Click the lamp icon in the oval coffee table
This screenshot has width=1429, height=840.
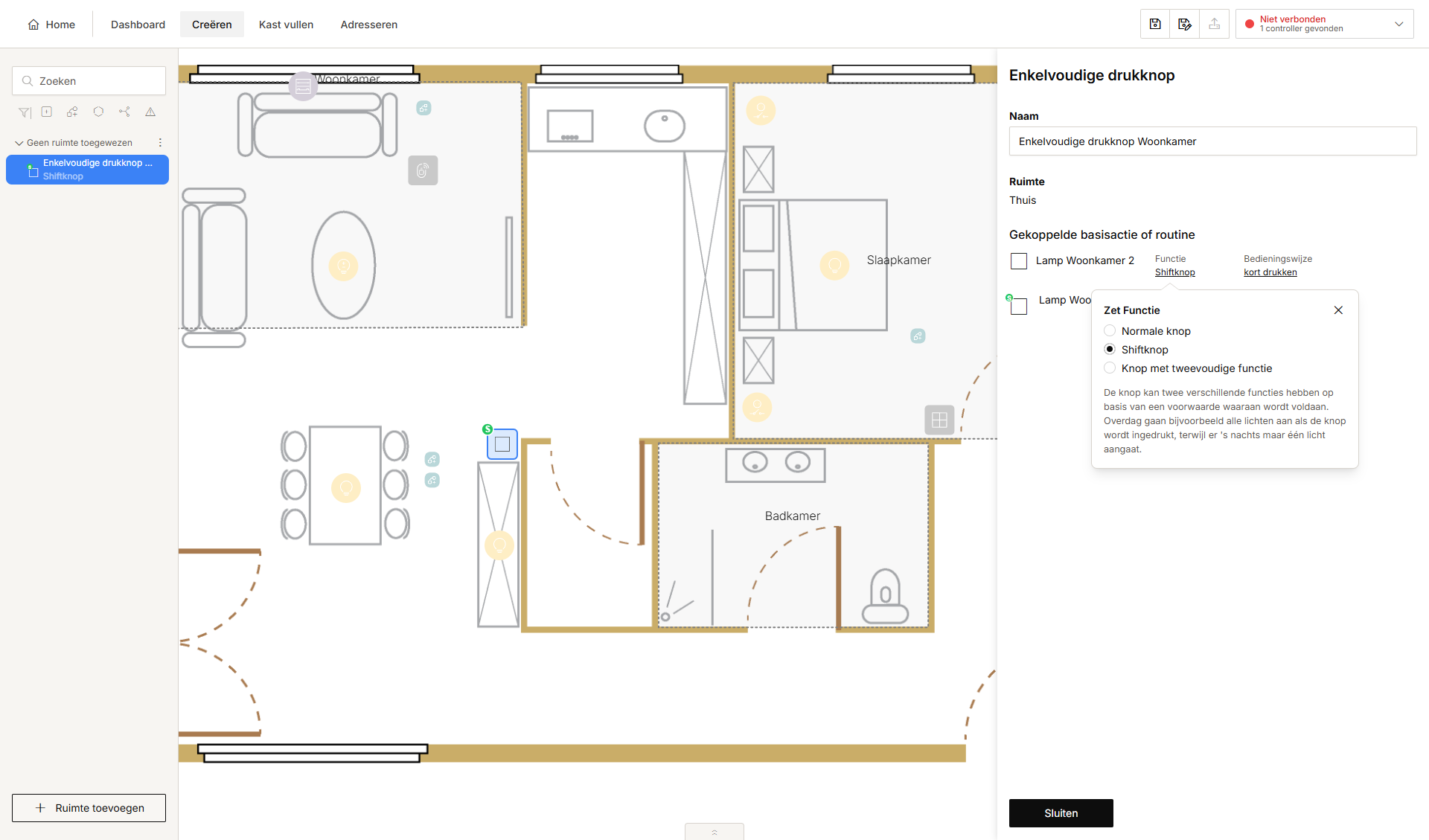(x=343, y=266)
